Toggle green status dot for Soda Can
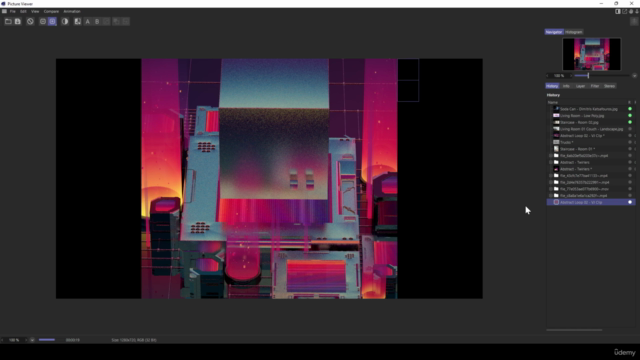 pos(630,109)
